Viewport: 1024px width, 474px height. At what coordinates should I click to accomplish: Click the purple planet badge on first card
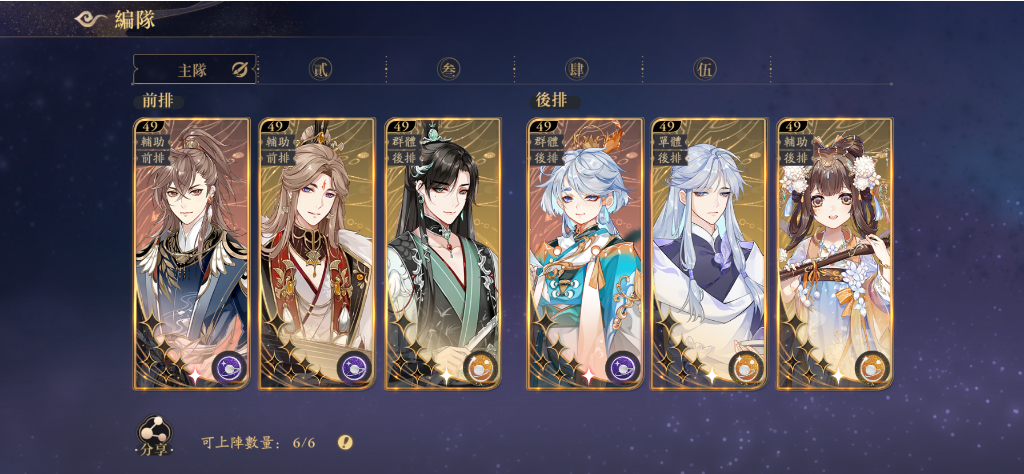coord(229,368)
